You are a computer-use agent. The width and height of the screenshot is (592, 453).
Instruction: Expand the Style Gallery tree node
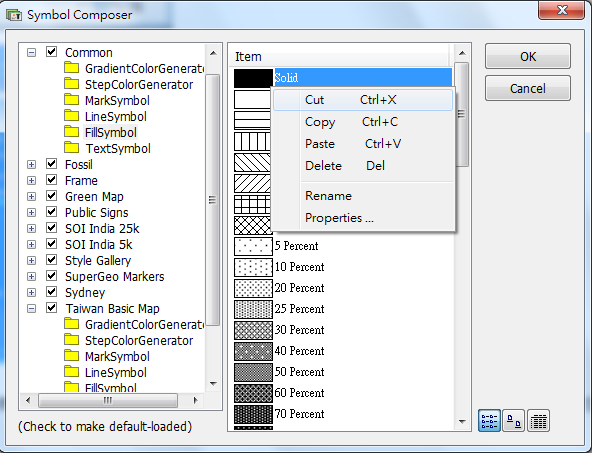[32, 260]
